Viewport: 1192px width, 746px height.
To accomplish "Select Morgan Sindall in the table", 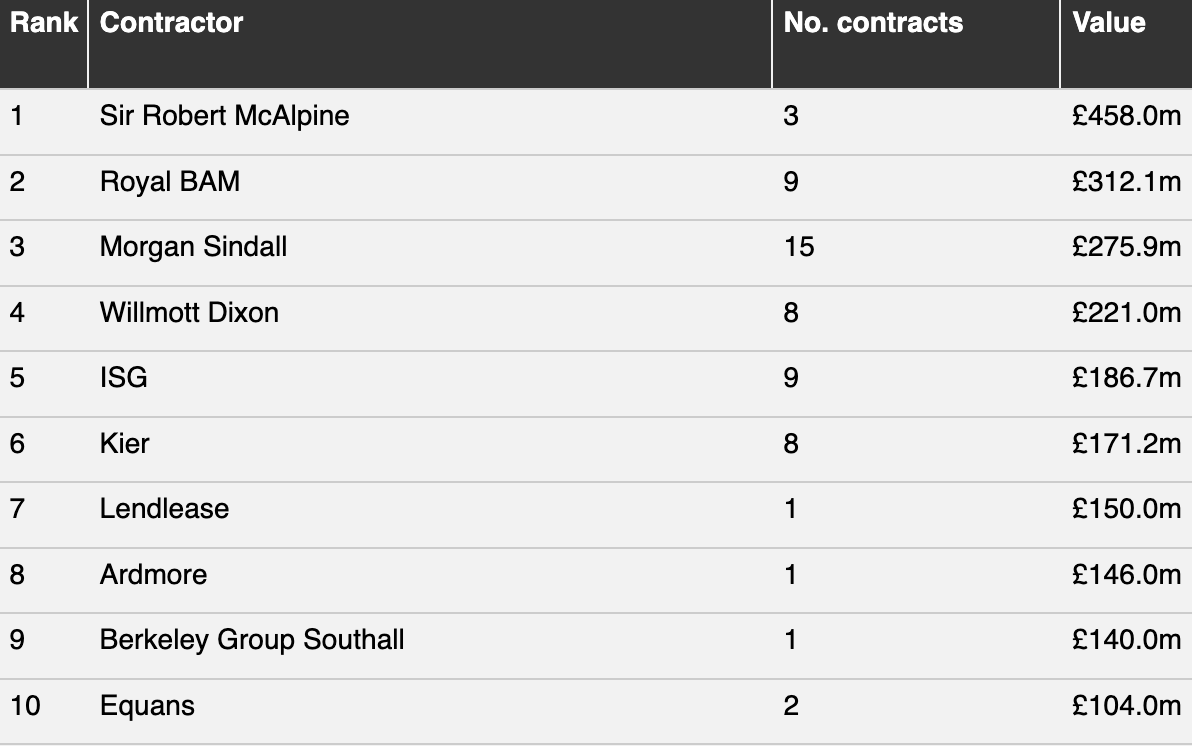I will (193, 247).
